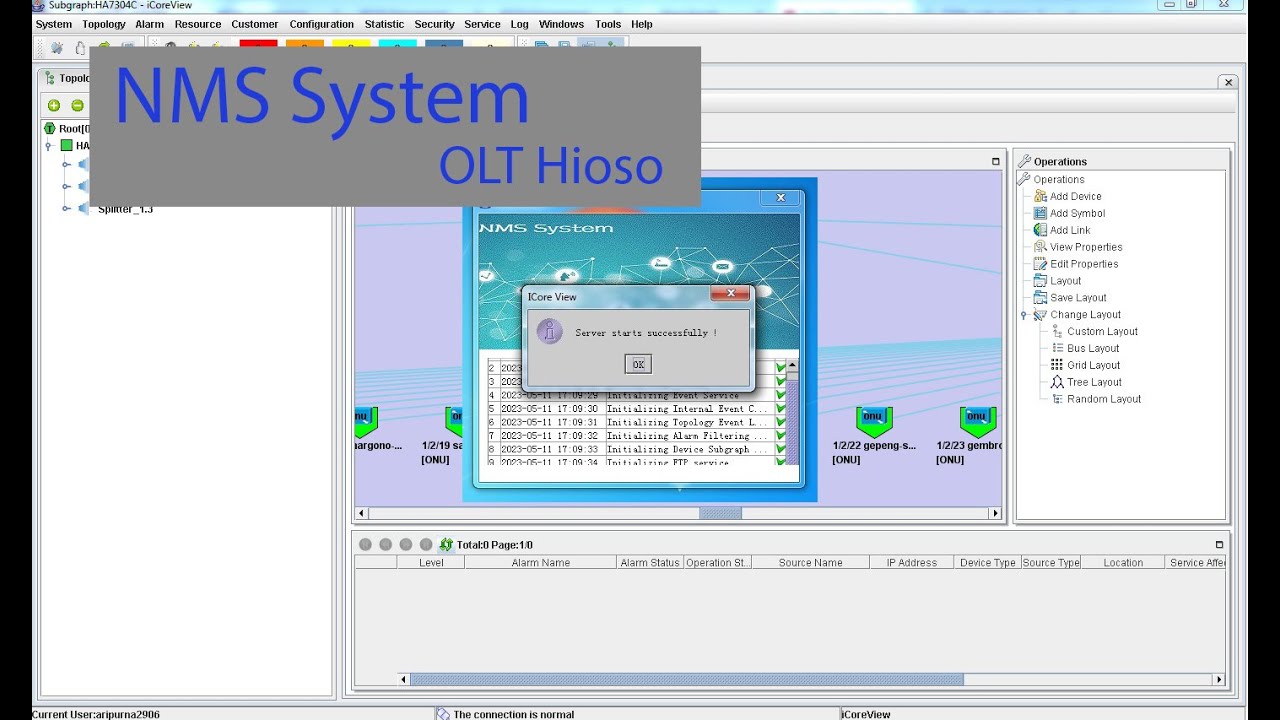Click the Layout operation

(x=1066, y=281)
